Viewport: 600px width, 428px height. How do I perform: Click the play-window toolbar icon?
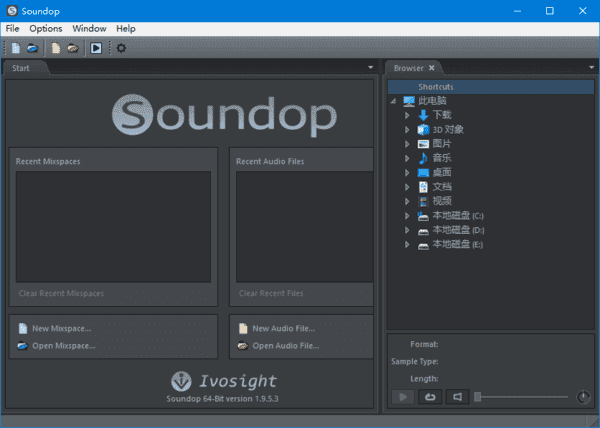tap(96, 48)
